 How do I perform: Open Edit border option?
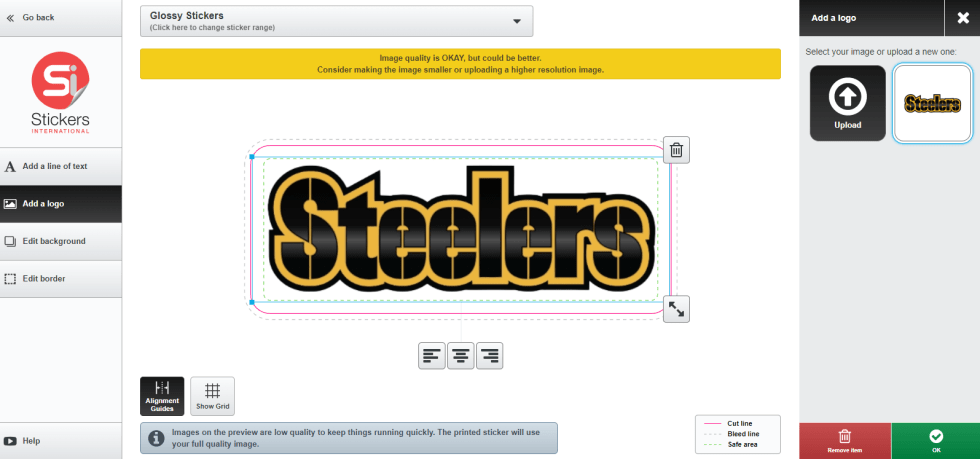61,279
